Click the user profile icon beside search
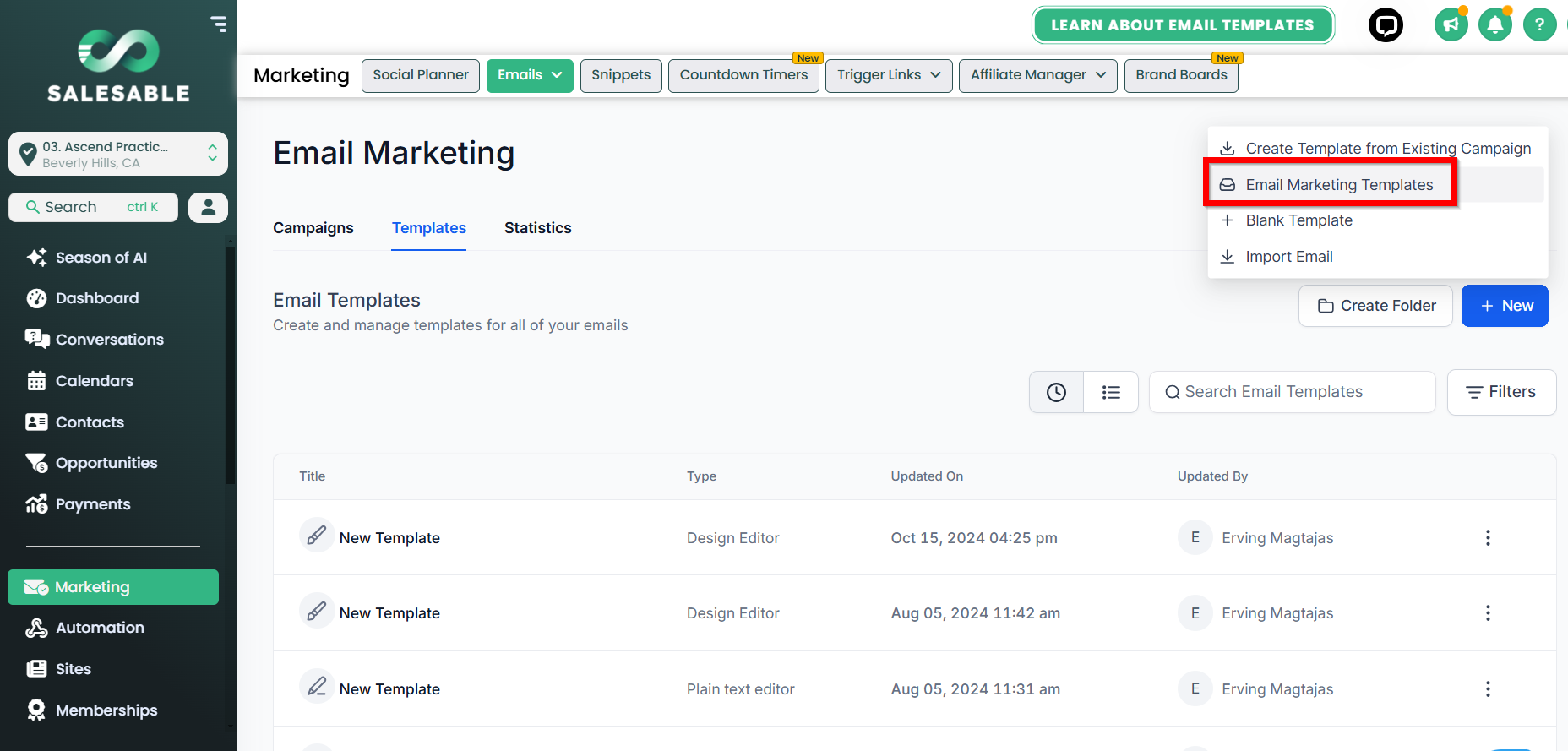 208,207
